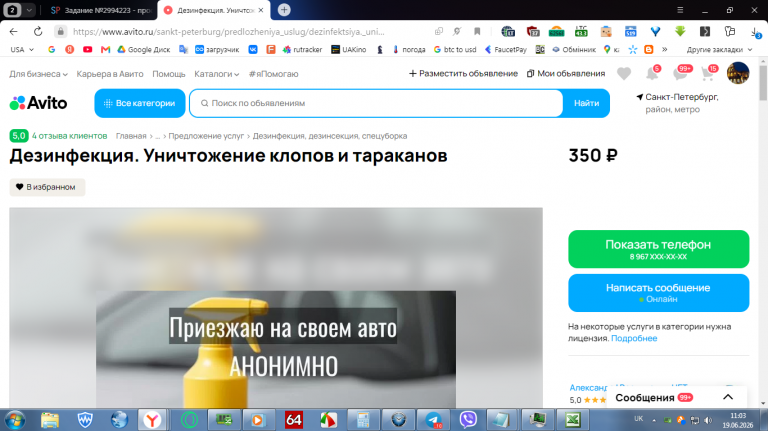The height and width of the screenshot is (431, 768).
Task: Open the VK bookmark icon
Action: tap(253, 49)
